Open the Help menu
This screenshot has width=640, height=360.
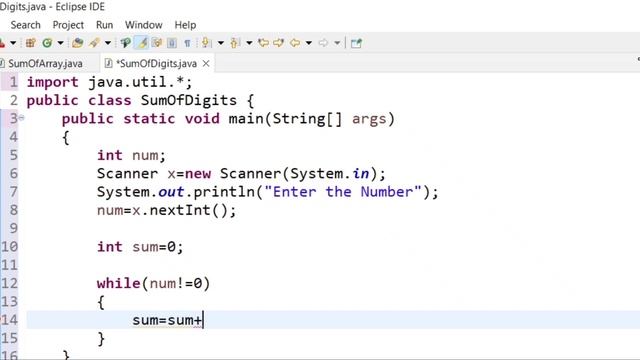(x=185, y=25)
